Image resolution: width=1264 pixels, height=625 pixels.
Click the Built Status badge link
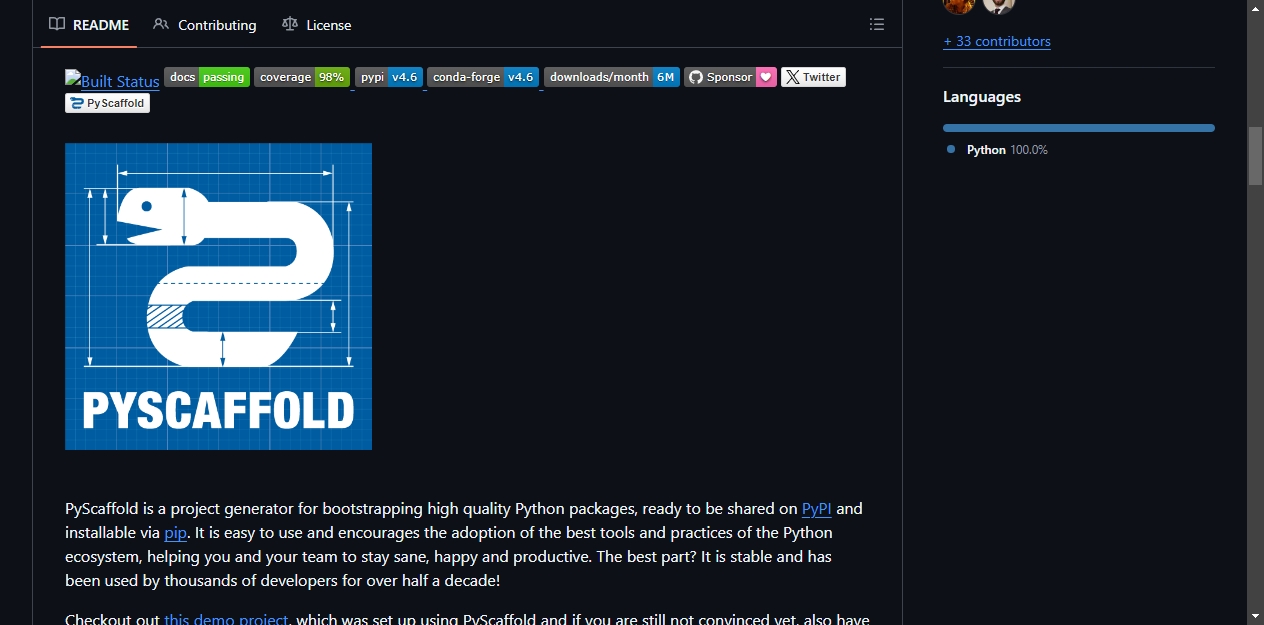(112, 81)
